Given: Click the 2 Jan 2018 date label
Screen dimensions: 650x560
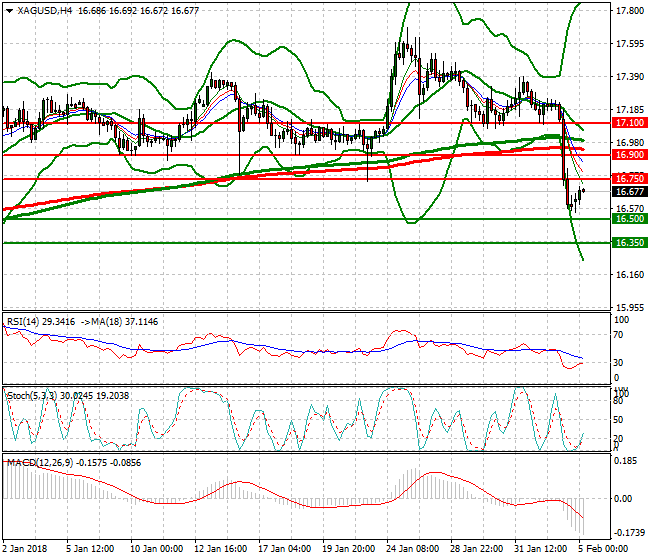Looking at the screenshot, I should pos(25,549).
